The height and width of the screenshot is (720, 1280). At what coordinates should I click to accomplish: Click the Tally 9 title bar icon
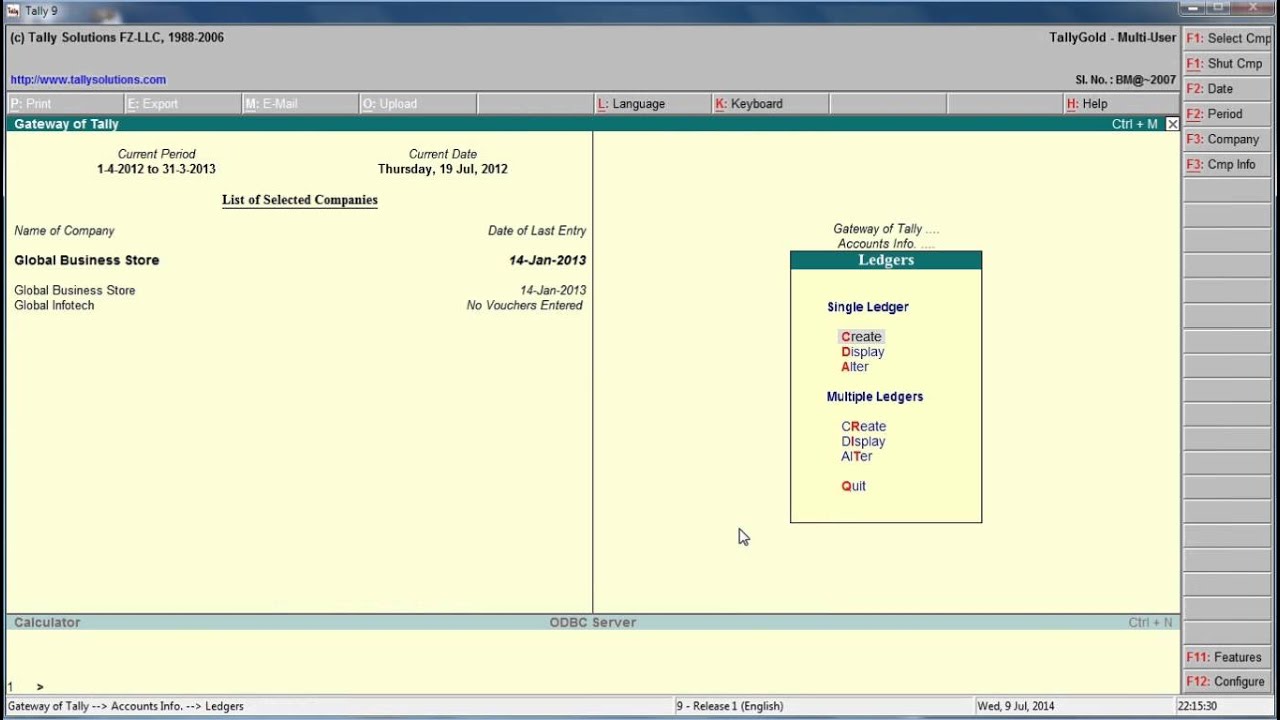(x=12, y=10)
